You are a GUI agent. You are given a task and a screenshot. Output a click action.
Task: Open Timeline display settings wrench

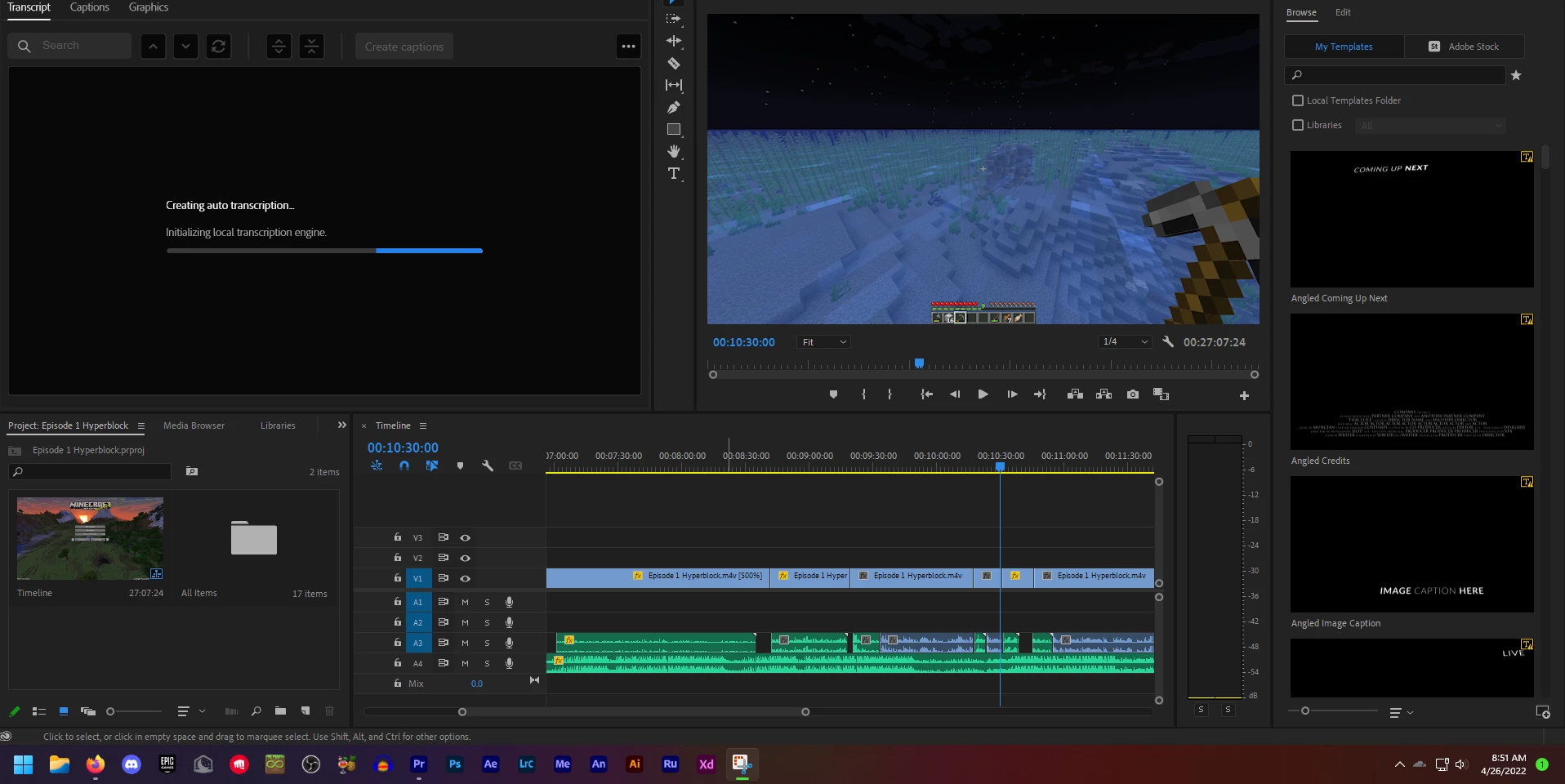(488, 465)
